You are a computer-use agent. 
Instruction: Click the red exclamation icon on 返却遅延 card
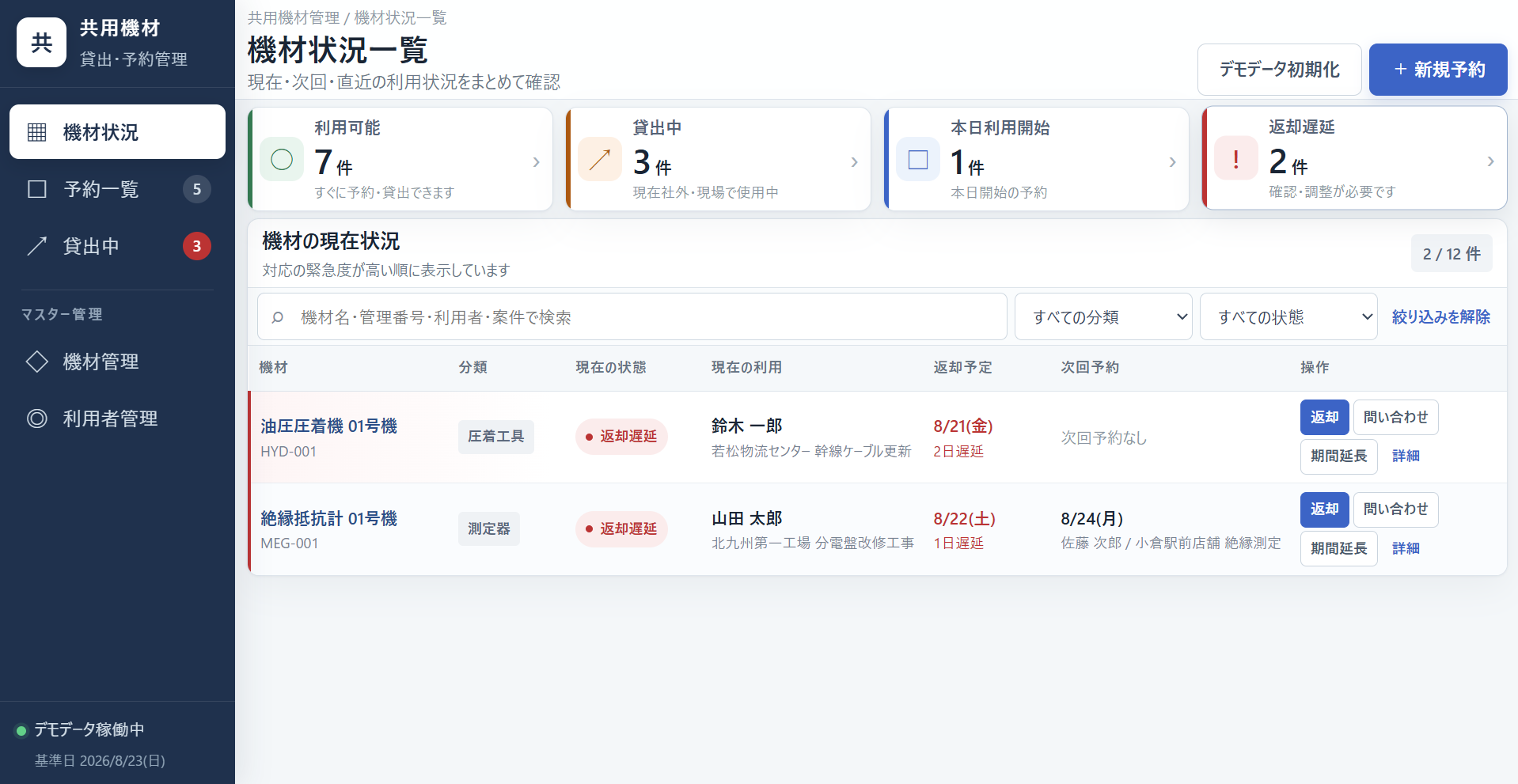[1236, 159]
